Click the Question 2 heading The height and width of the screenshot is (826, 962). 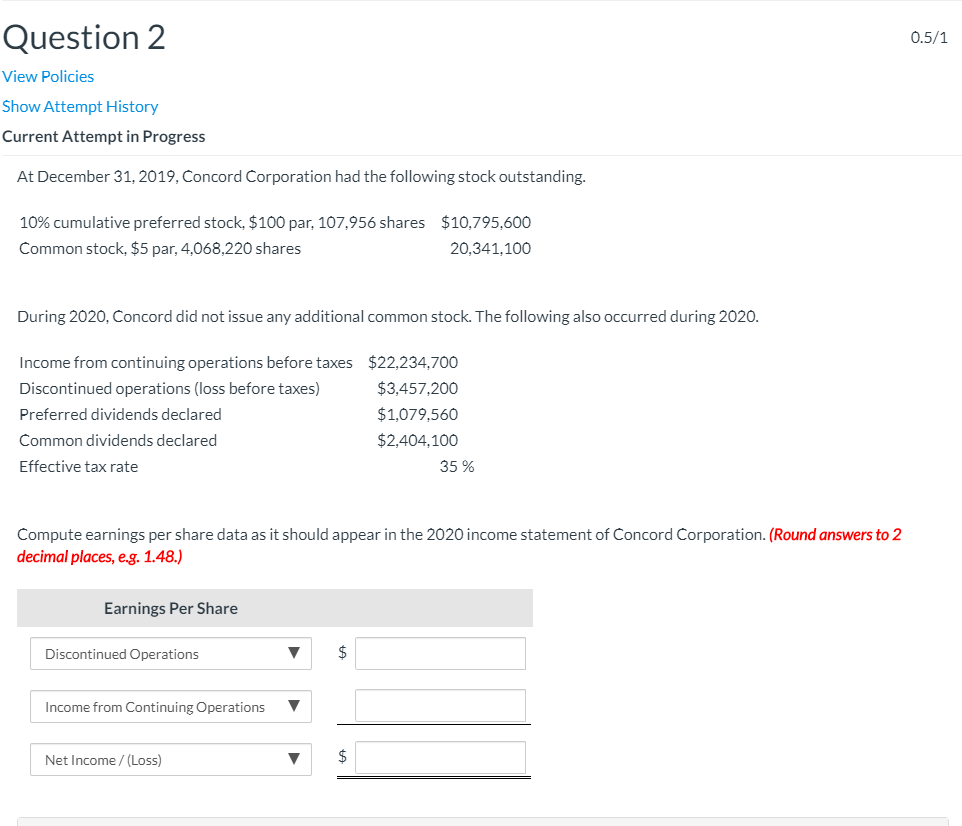84,37
